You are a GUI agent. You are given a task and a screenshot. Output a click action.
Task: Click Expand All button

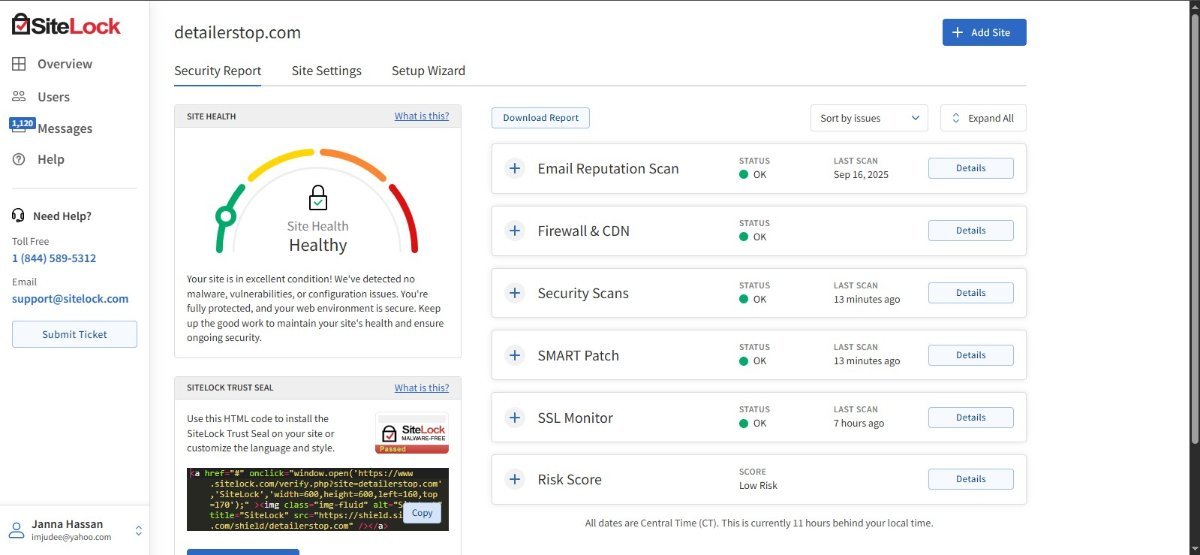tap(983, 118)
